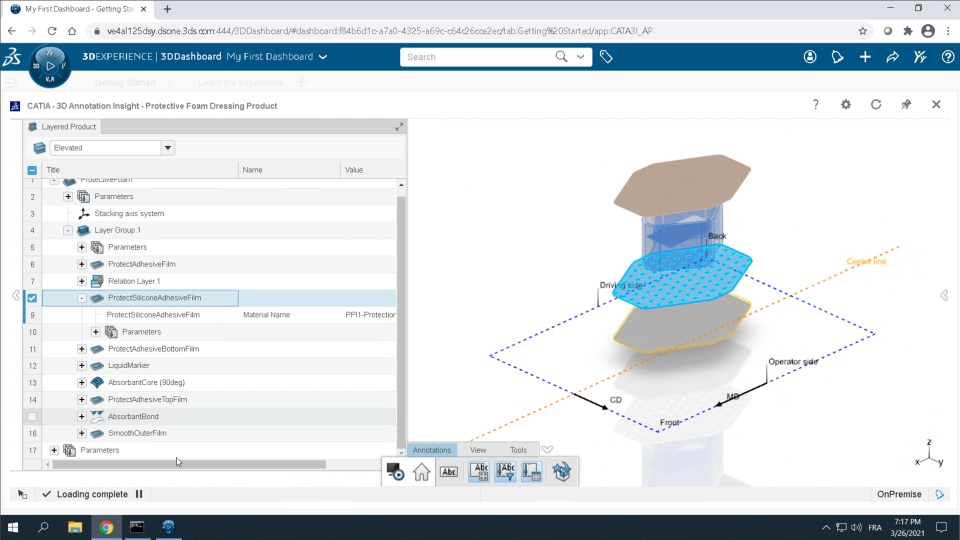960x540 pixels.
Task: Click the cyan ProtectSiliconeAdhesiveFilm layer in 3D view
Action: pos(683,277)
